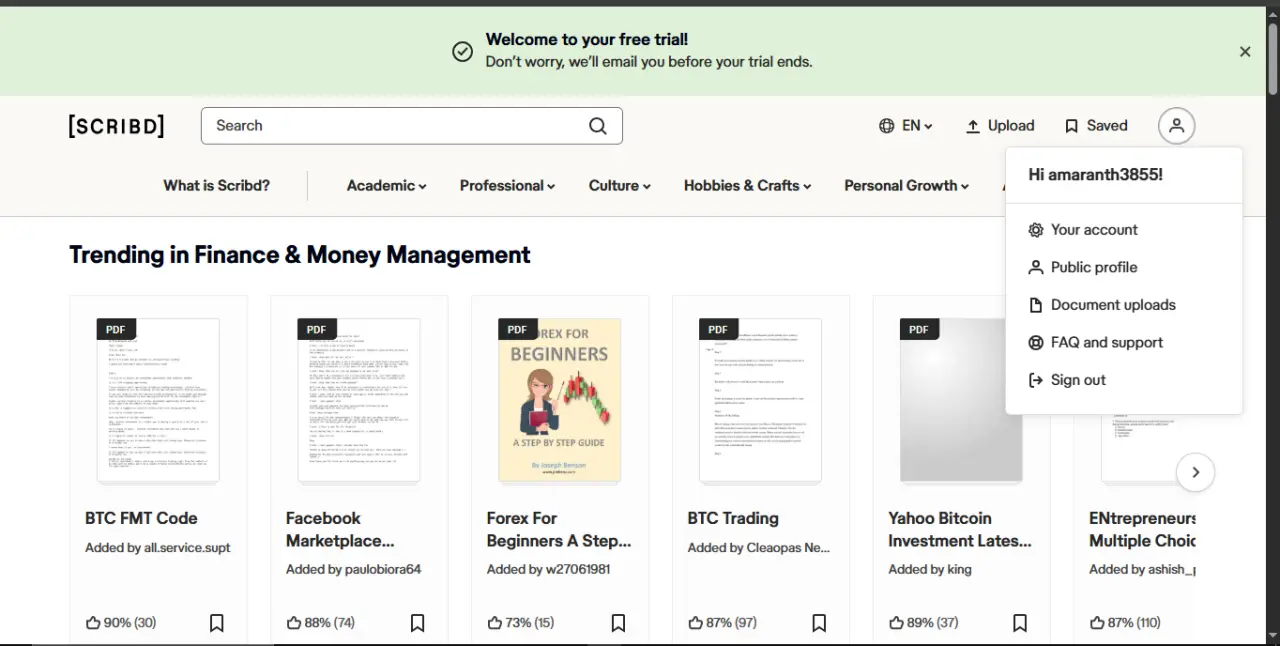
Task: Open Yahoo Bitcoin Investment thumbnail
Action: (961, 400)
